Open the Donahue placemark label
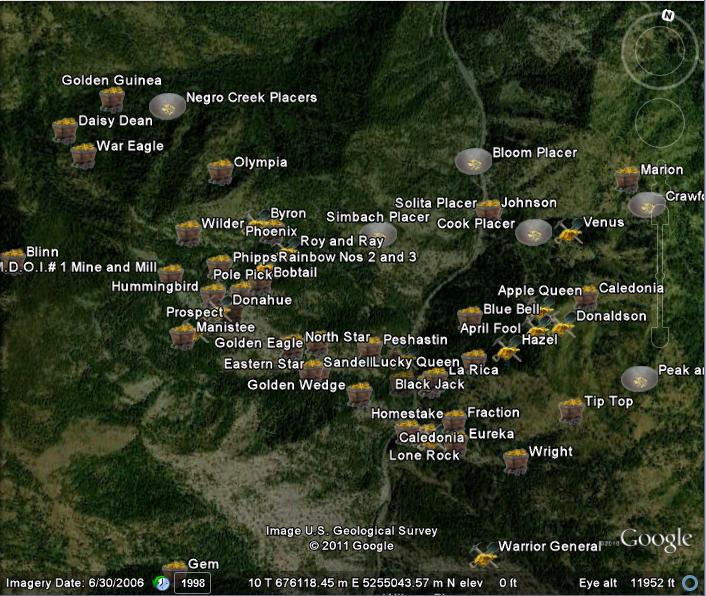 262,300
